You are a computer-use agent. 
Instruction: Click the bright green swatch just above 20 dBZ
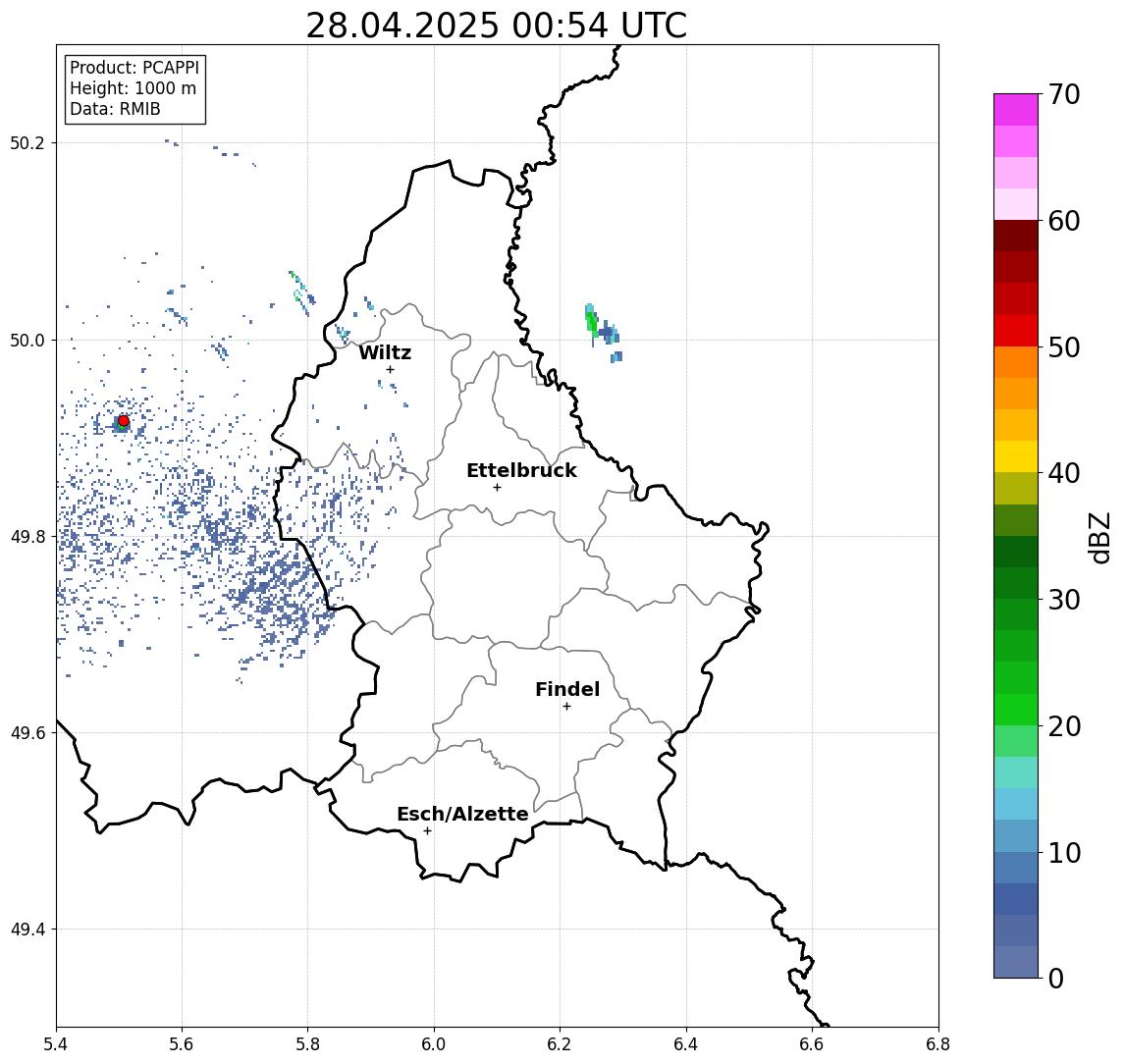pyautogui.click(x=1016, y=709)
